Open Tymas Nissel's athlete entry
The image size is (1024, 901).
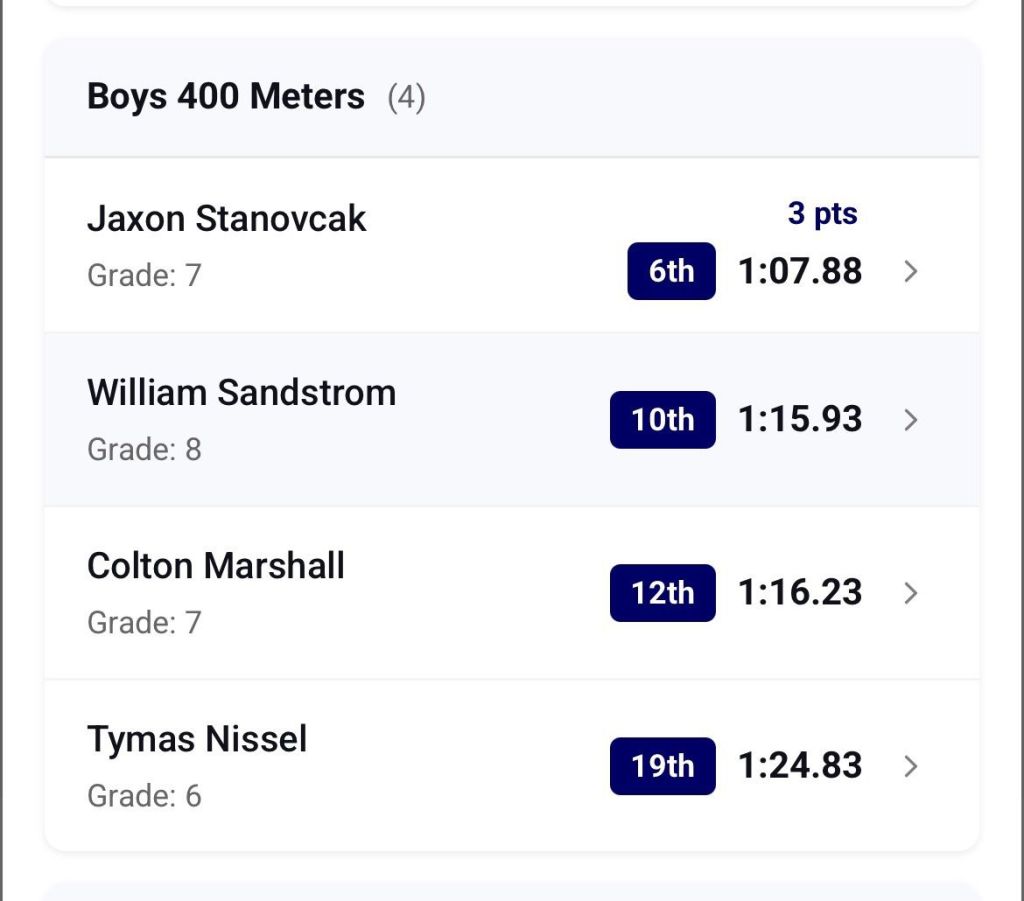[x=197, y=740]
